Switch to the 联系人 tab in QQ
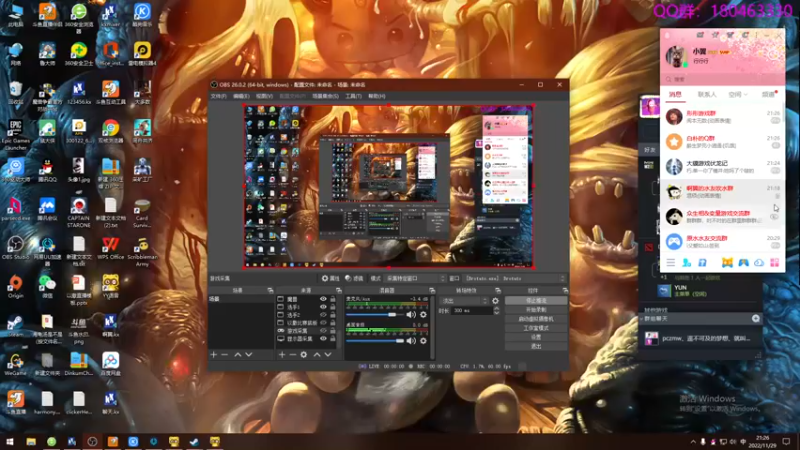800x450 pixels. 707,94
